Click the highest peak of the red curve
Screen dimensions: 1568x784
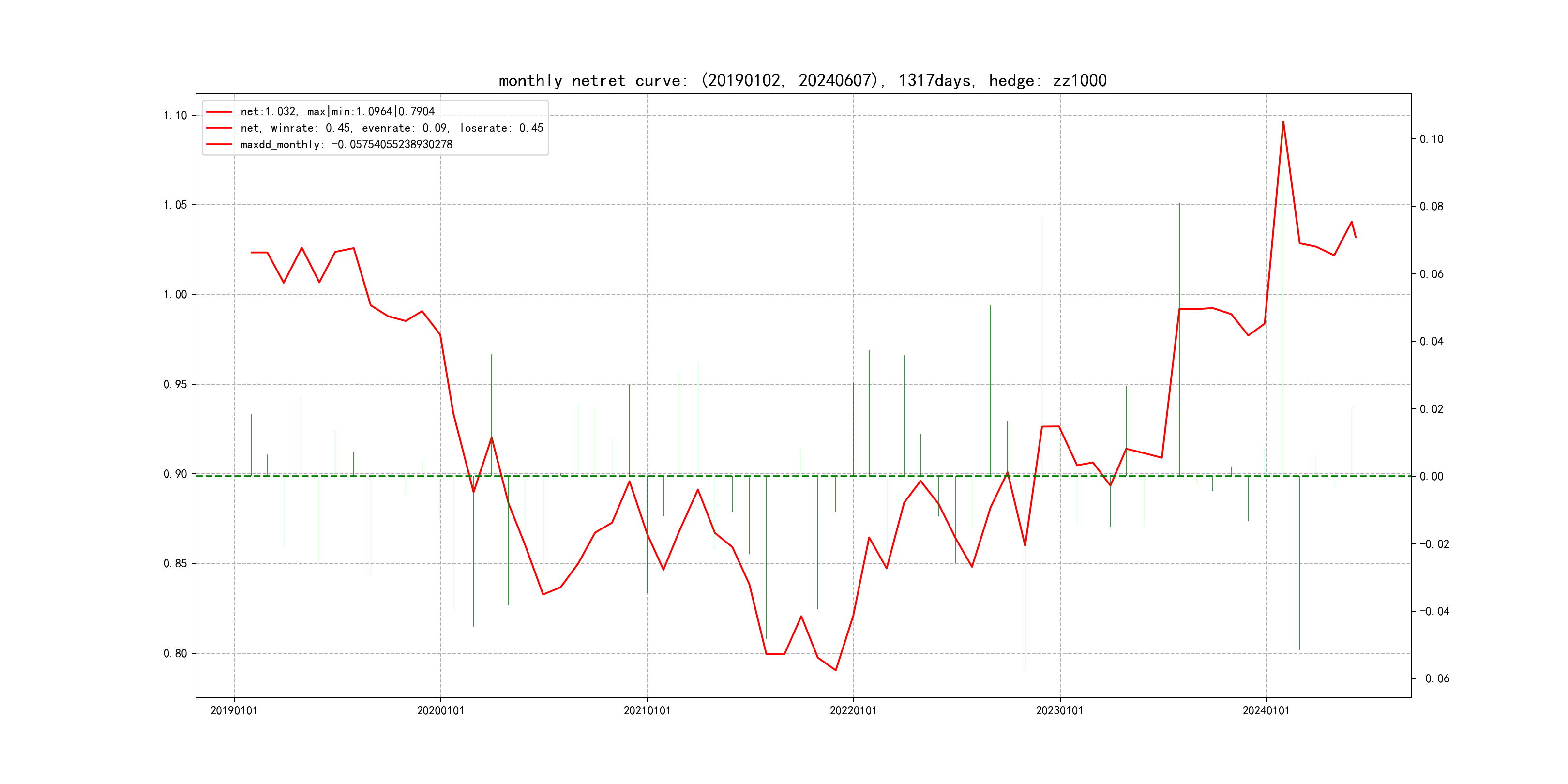[x=1283, y=121]
